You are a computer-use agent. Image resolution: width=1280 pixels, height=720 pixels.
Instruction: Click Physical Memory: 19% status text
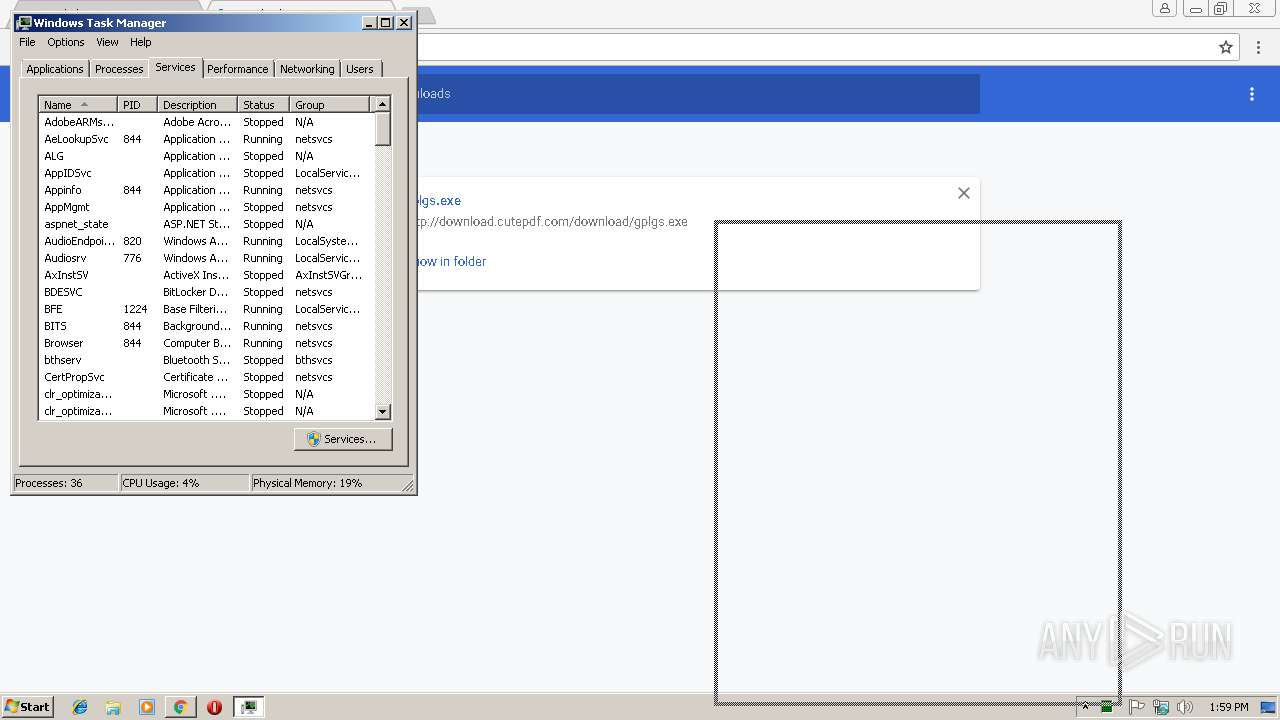307,483
